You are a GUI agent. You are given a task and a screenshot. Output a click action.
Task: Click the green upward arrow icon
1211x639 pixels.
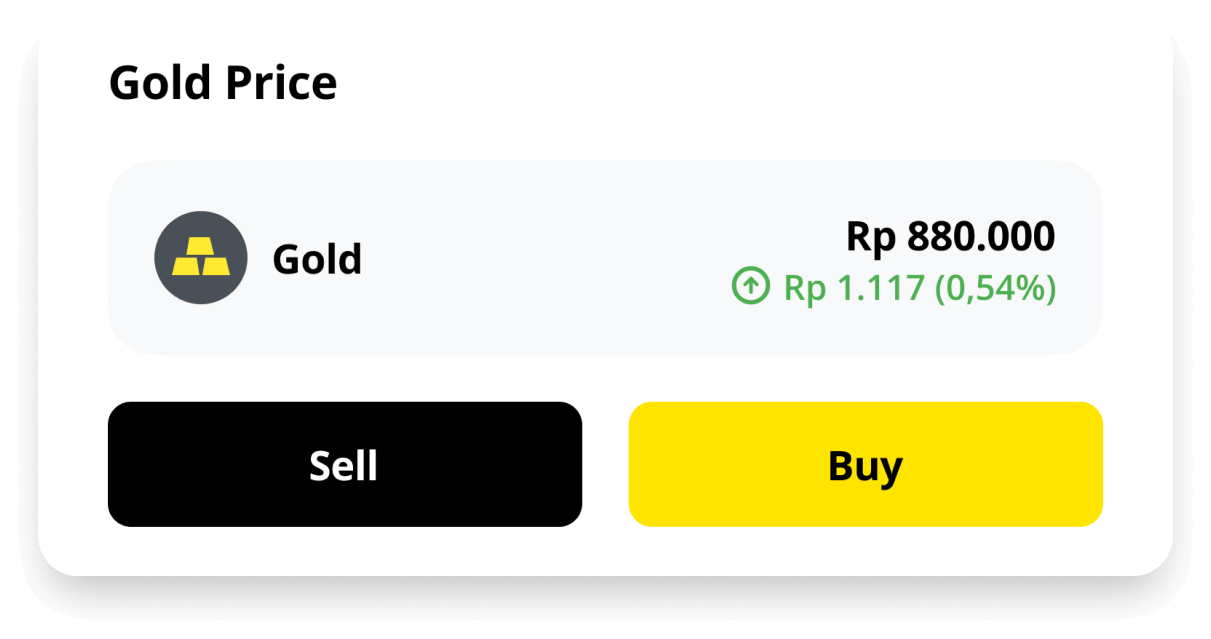(750, 288)
